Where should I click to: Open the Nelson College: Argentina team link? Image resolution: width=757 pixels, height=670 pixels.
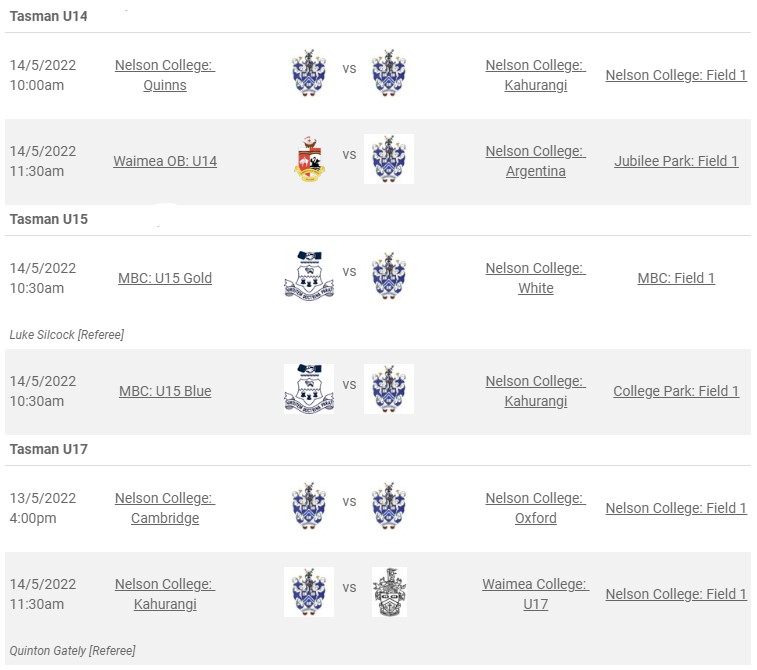tap(535, 161)
